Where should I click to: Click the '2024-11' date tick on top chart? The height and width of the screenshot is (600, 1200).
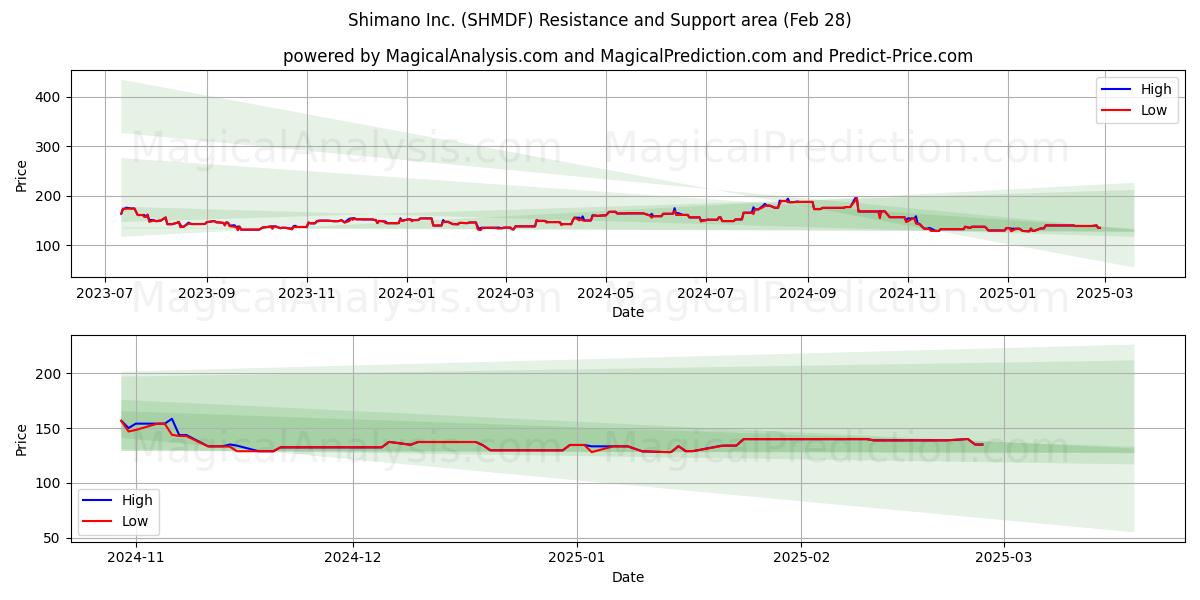point(907,295)
